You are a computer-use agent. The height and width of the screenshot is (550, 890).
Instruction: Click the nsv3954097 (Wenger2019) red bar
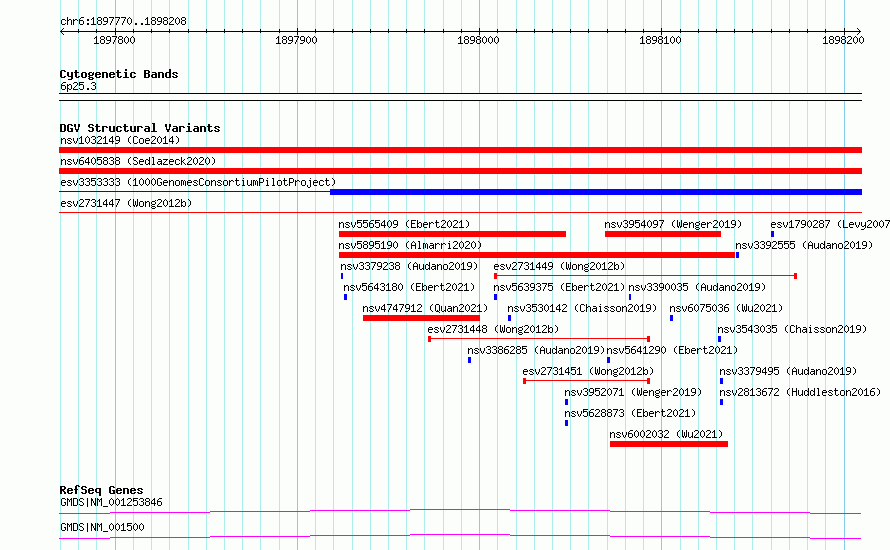click(x=663, y=234)
